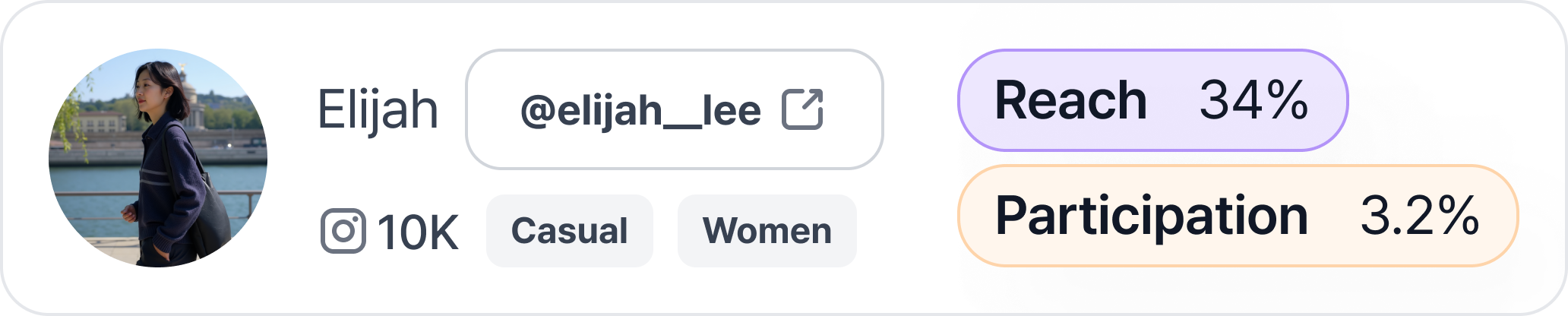Click the camera lens of Instagram icon

[x=343, y=231]
